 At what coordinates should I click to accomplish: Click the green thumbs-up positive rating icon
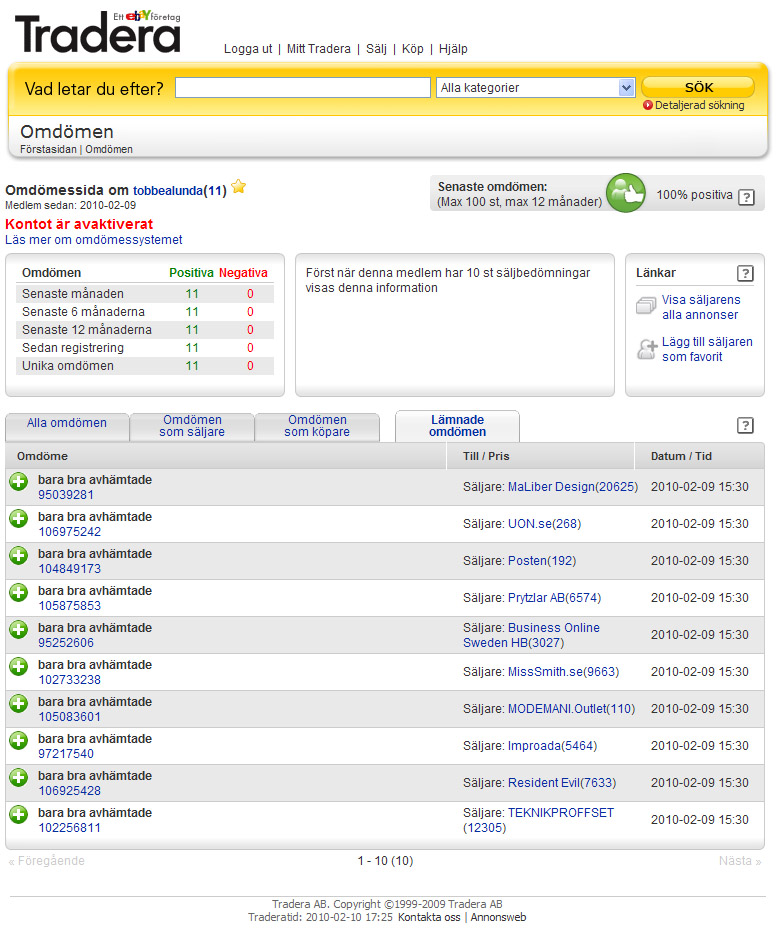coord(626,193)
